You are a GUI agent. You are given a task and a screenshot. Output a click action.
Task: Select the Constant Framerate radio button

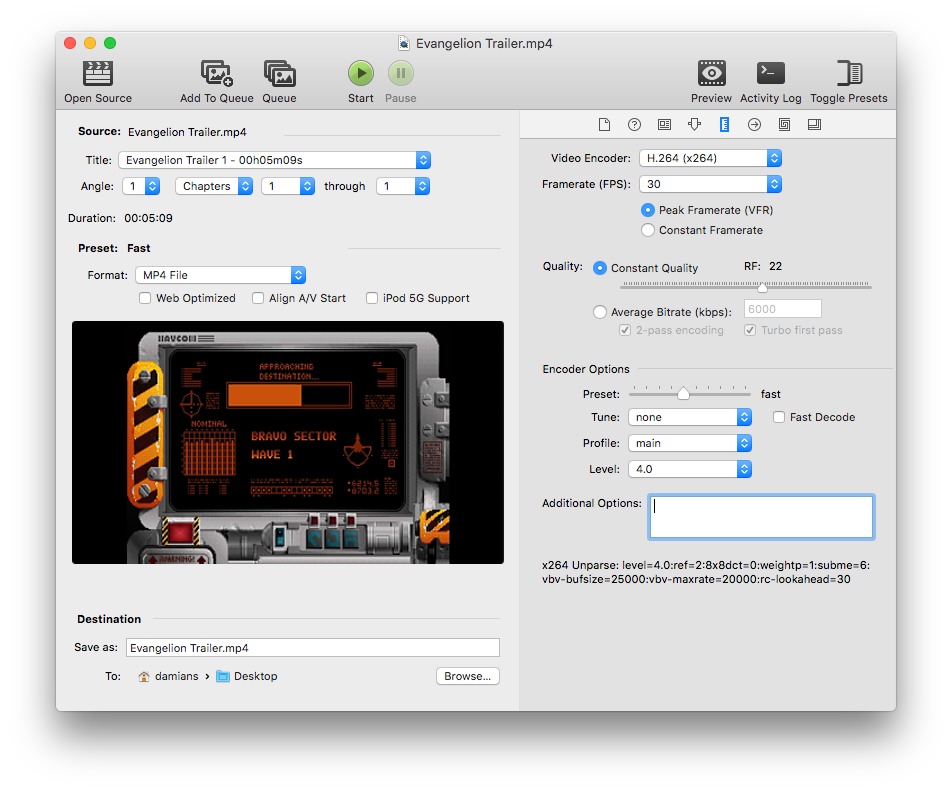[648, 230]
